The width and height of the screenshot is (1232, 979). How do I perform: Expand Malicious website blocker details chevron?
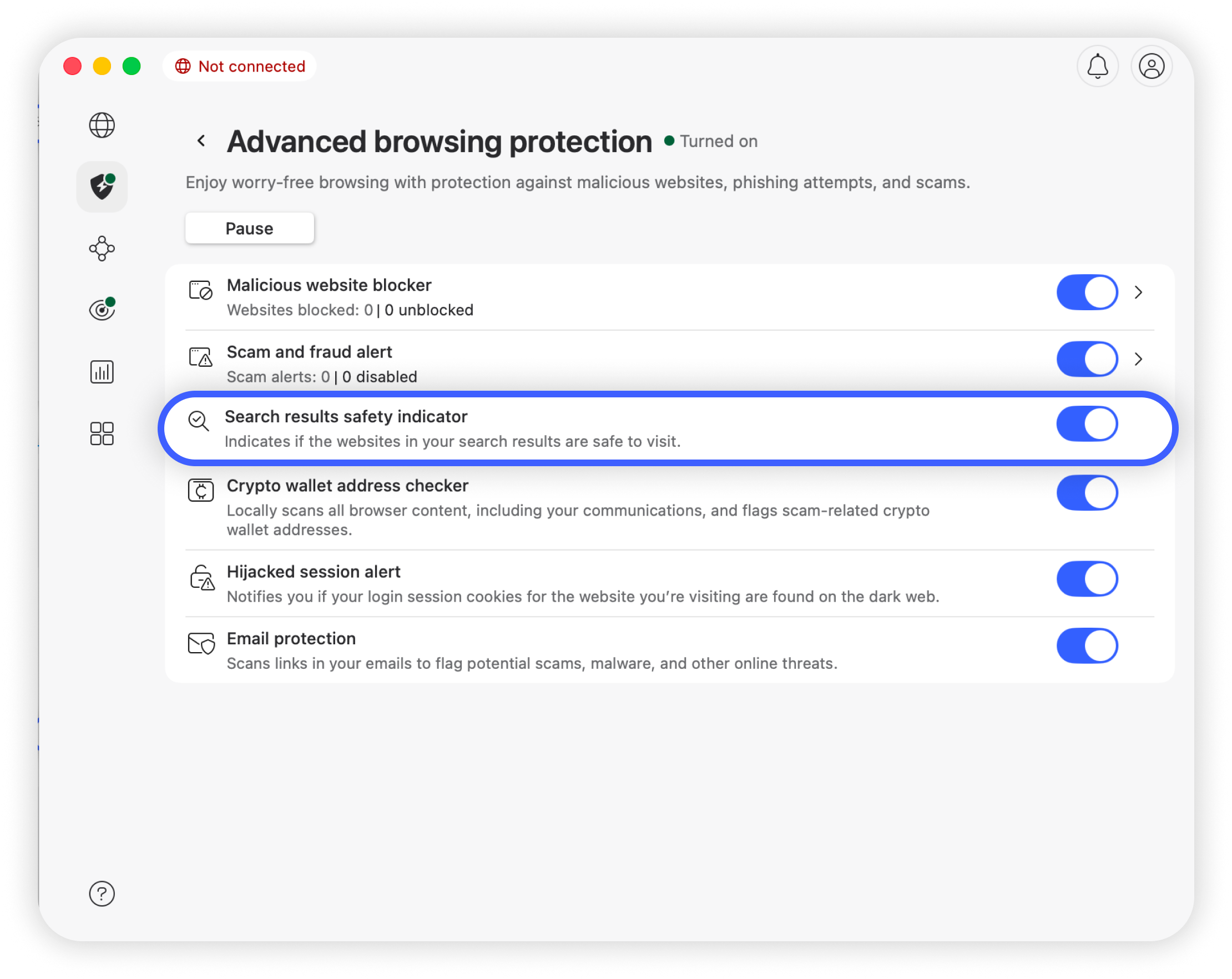click(1138, 292)
